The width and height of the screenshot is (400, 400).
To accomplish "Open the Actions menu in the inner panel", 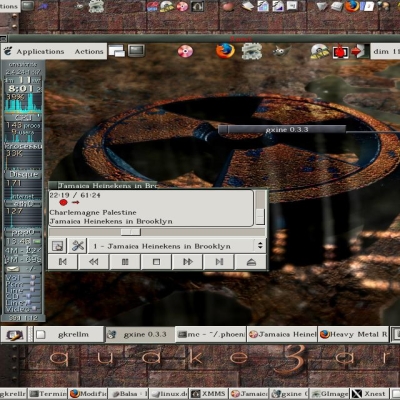I will [x=89, y=51].
